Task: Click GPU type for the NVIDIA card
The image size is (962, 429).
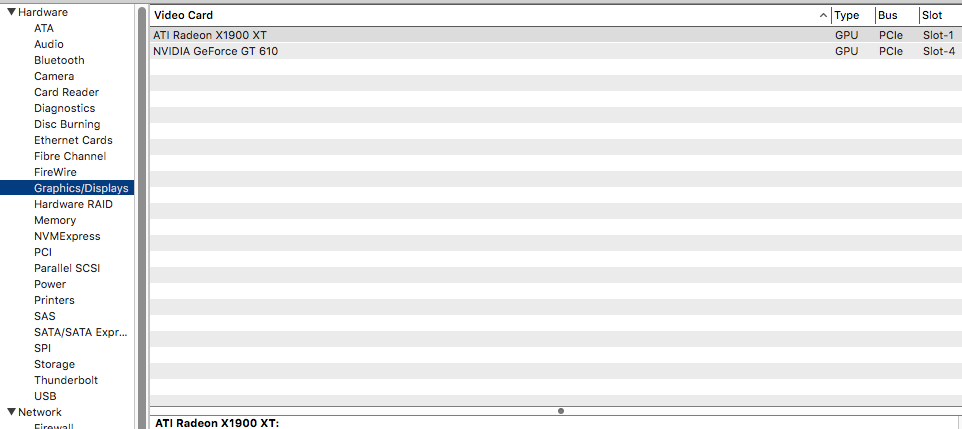Action: tap(847, 52)
